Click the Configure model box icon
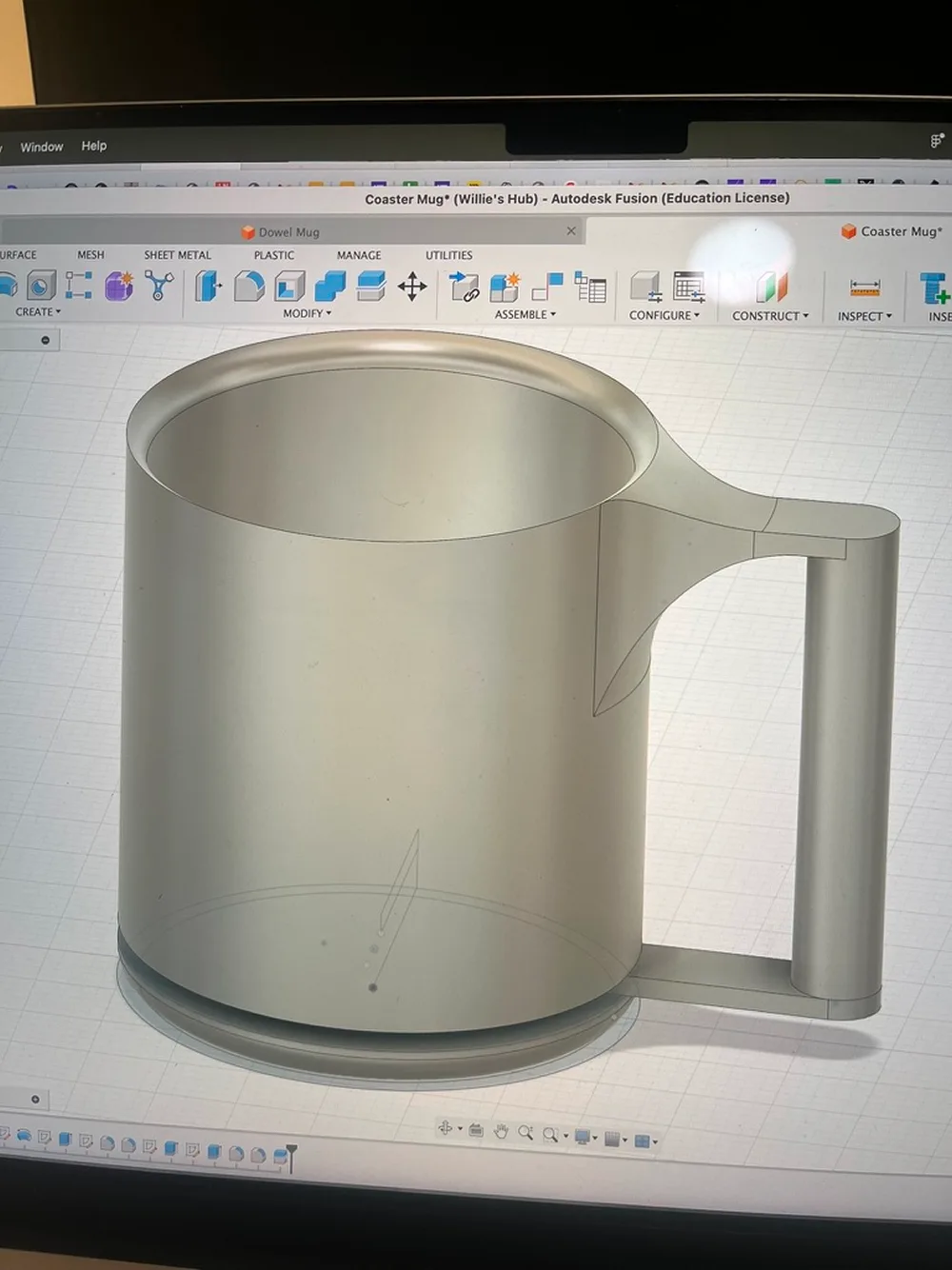This screenshot has height=1270, width=952. coord(646,287)
